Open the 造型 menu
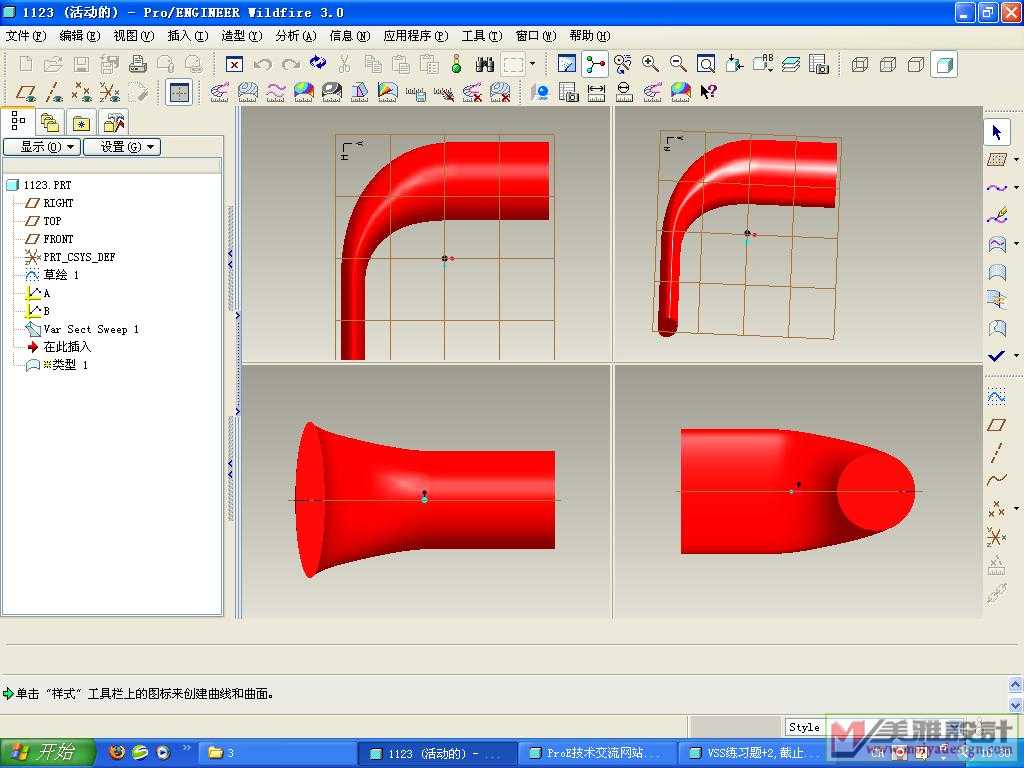This screenshot has height=768, width=1024. click(241, 36)
